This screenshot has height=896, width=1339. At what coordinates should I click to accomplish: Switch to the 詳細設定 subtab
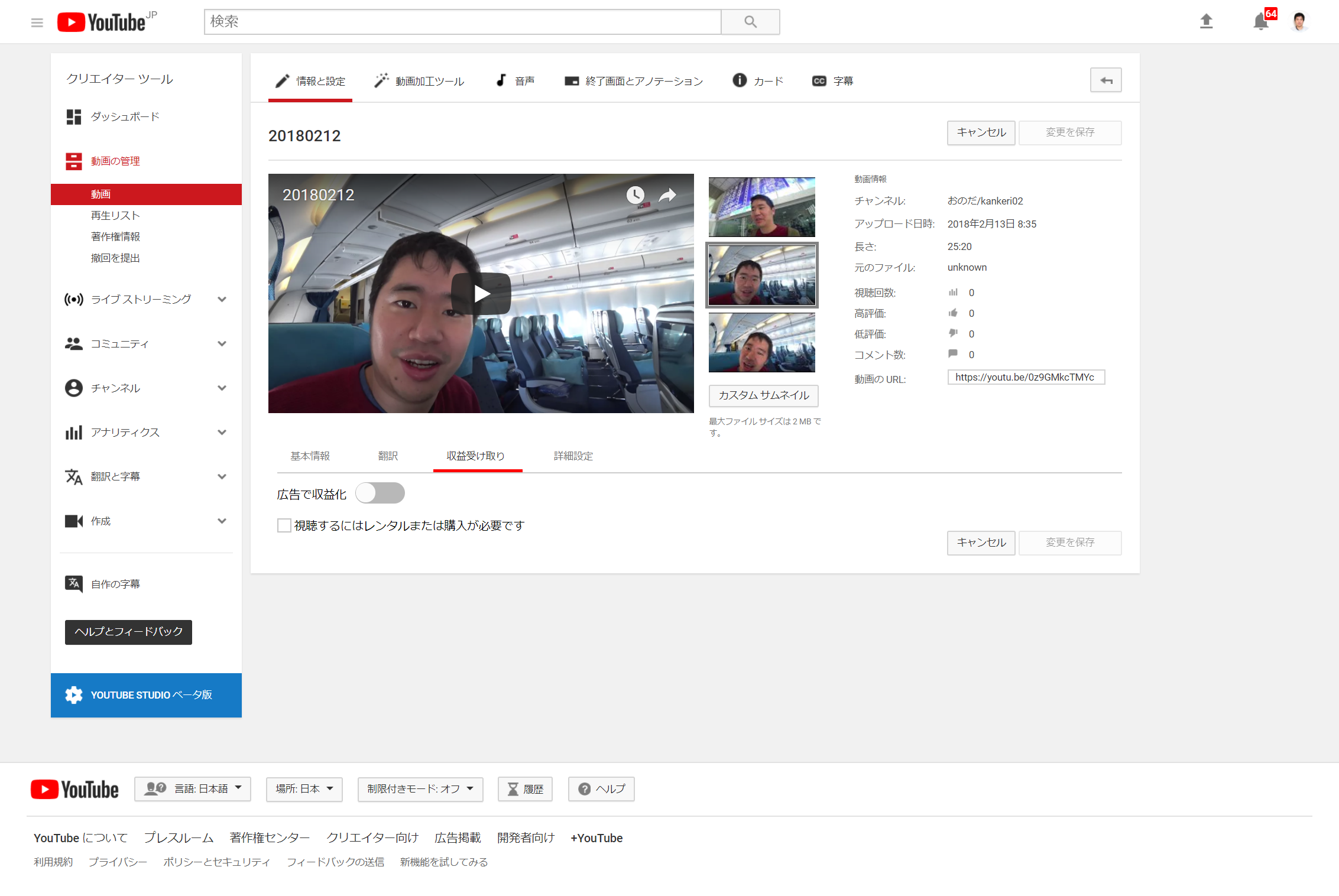tap(573, 456)
